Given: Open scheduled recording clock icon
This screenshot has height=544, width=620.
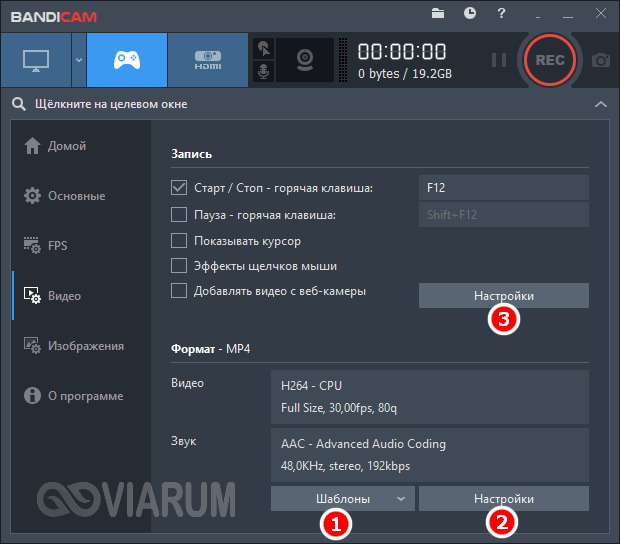Looking at the screenshot, I should (x=470, y=13).
